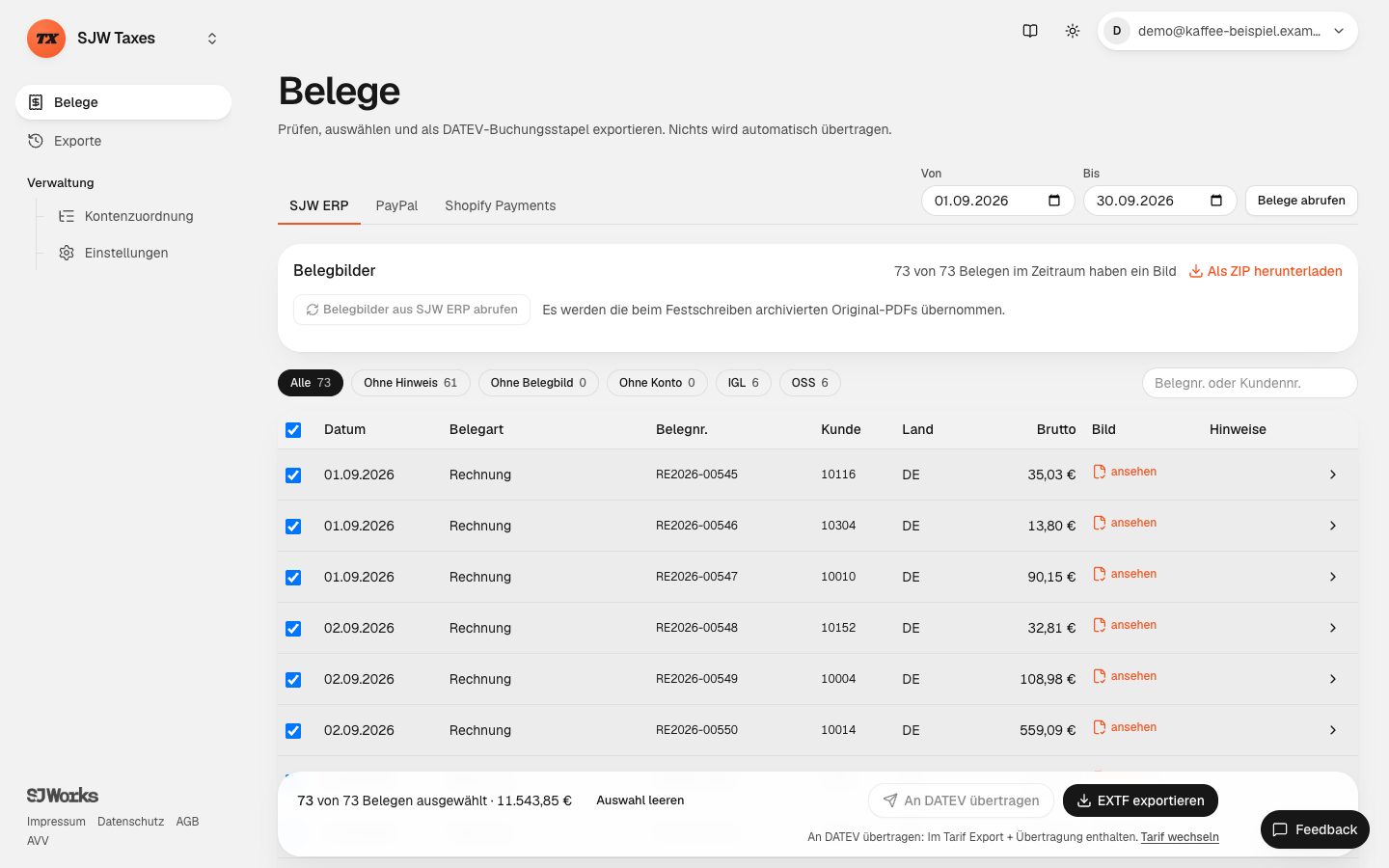
Task: Open the calendar picker for the Von date
Action: point(1054,201)
